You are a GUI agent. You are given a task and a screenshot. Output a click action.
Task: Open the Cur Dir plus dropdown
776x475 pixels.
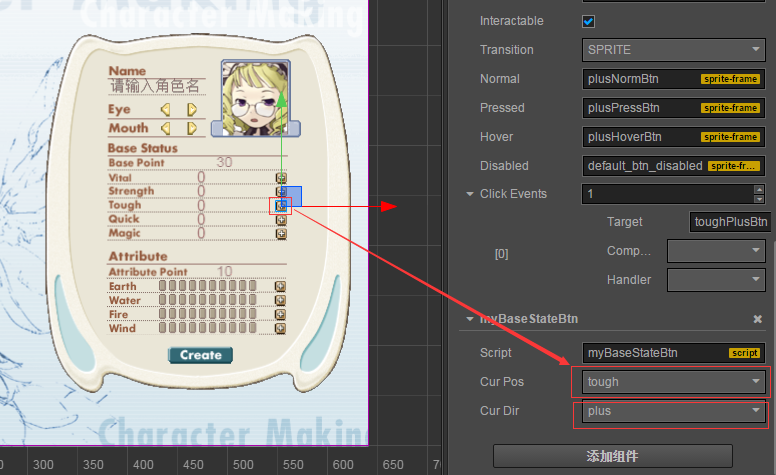pyautogui.click(x=674, y=411)
